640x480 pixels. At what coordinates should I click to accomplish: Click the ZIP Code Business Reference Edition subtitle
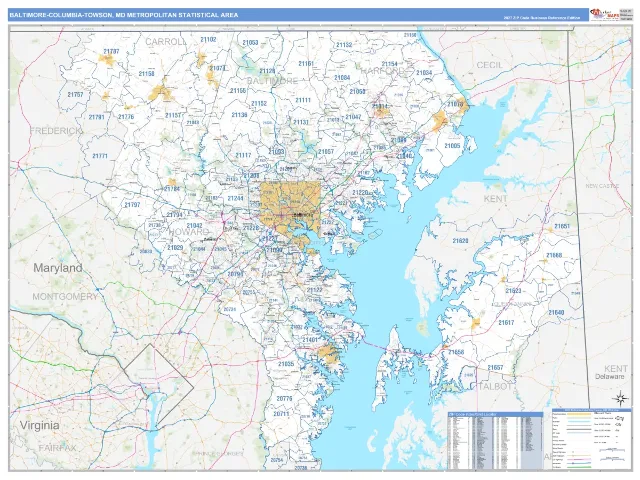pyautogui.click(x=544, y=18)
